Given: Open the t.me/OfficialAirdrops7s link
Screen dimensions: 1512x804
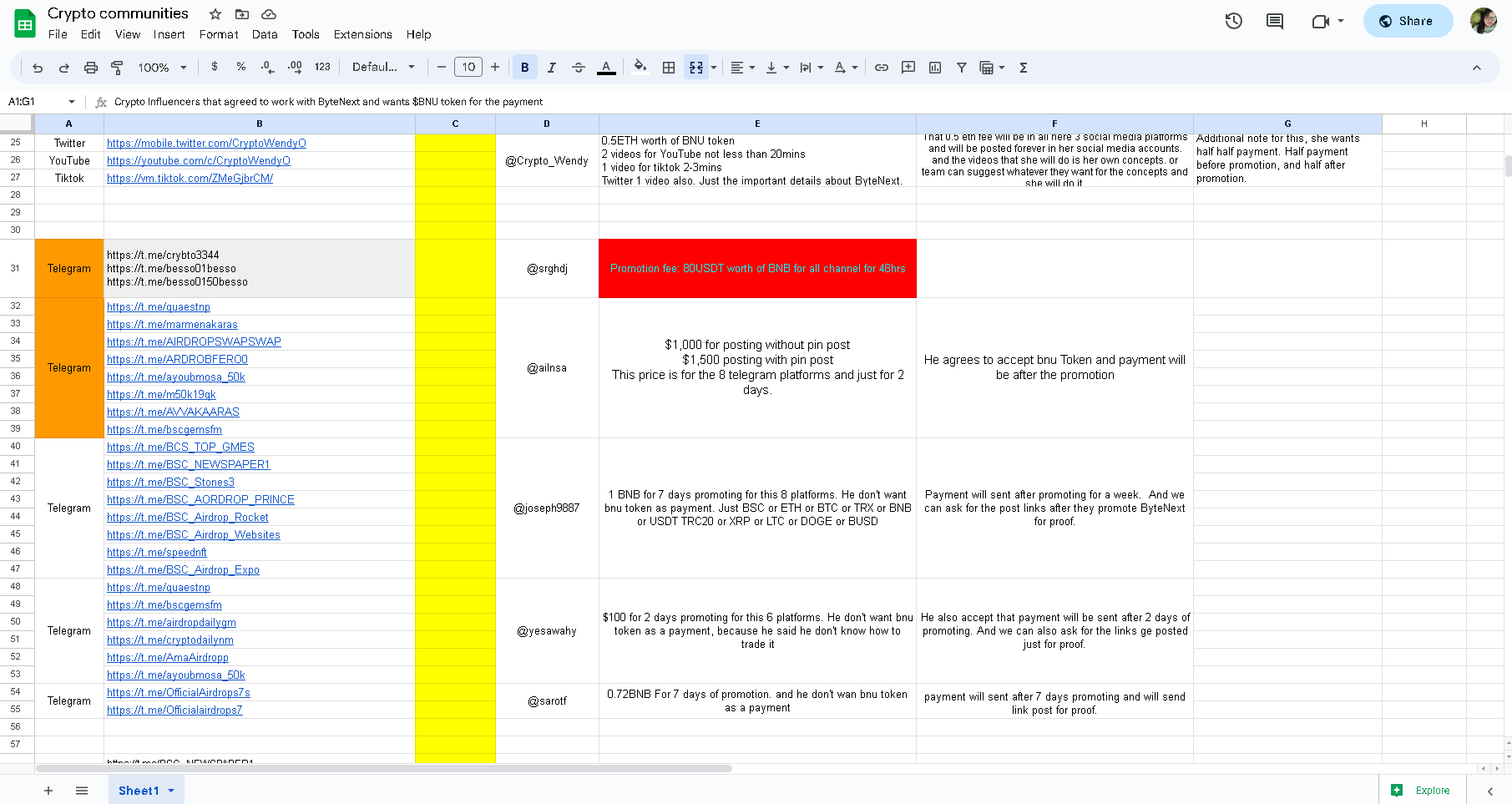Looking at the screenshot, I should (179, 693).
